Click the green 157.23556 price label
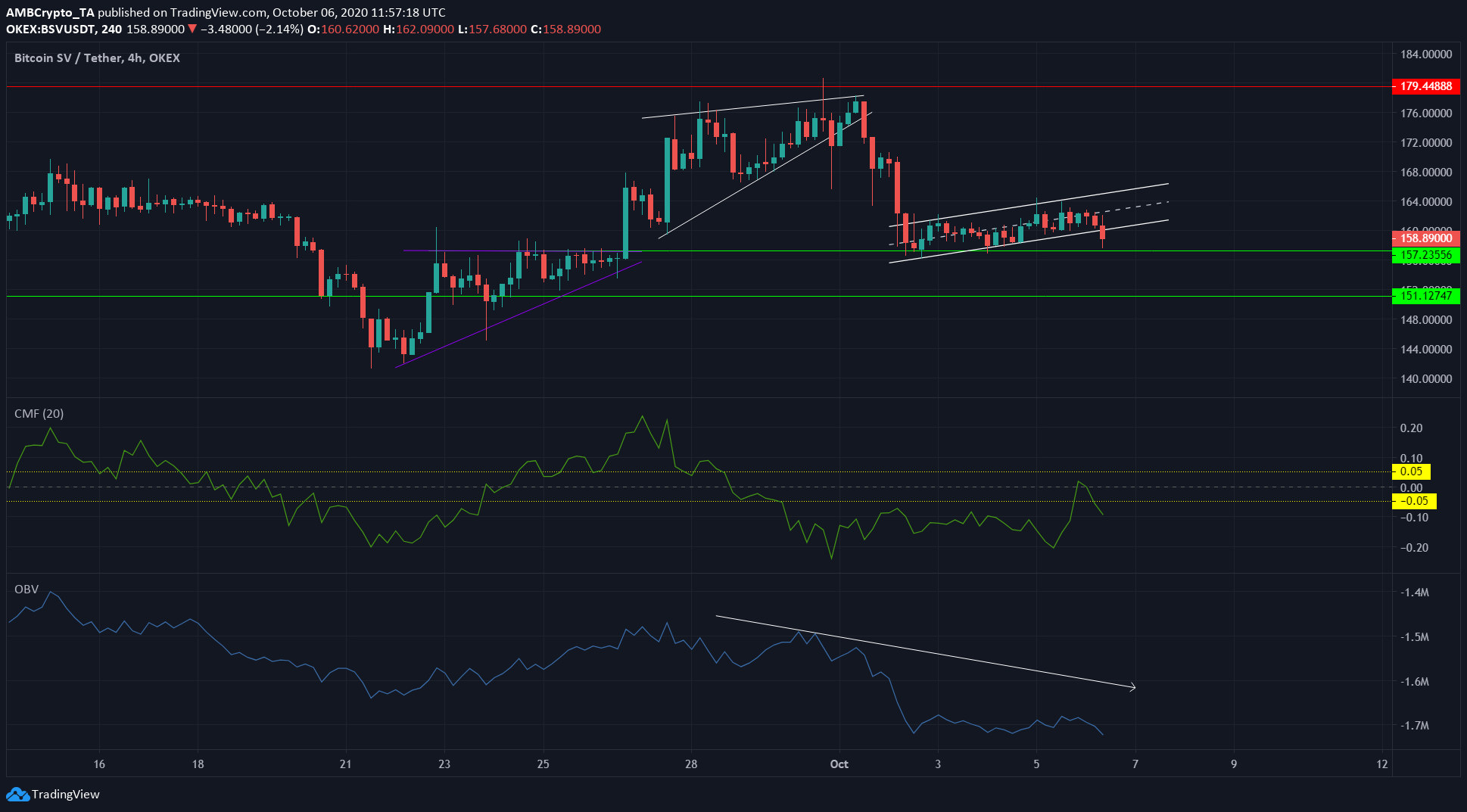1467x812 pixels. click(x=1426, y=255)
